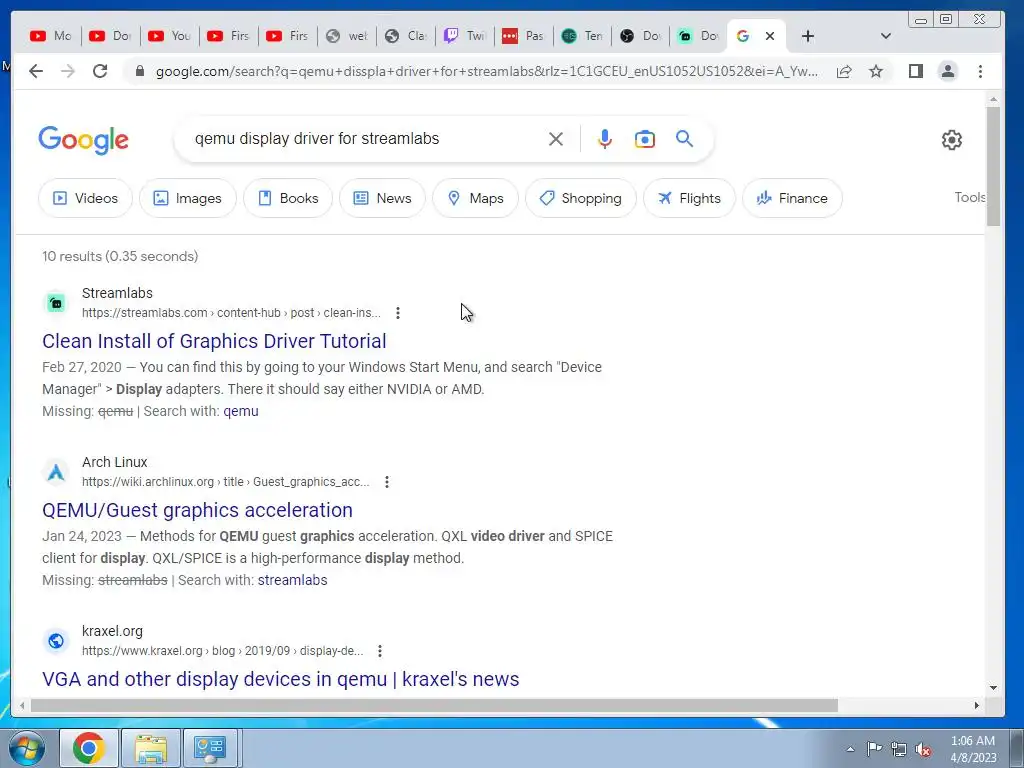Open QEMU/Guest graphics acceleration result
This screenshot has height=768, width=1024.
[197, 510]
